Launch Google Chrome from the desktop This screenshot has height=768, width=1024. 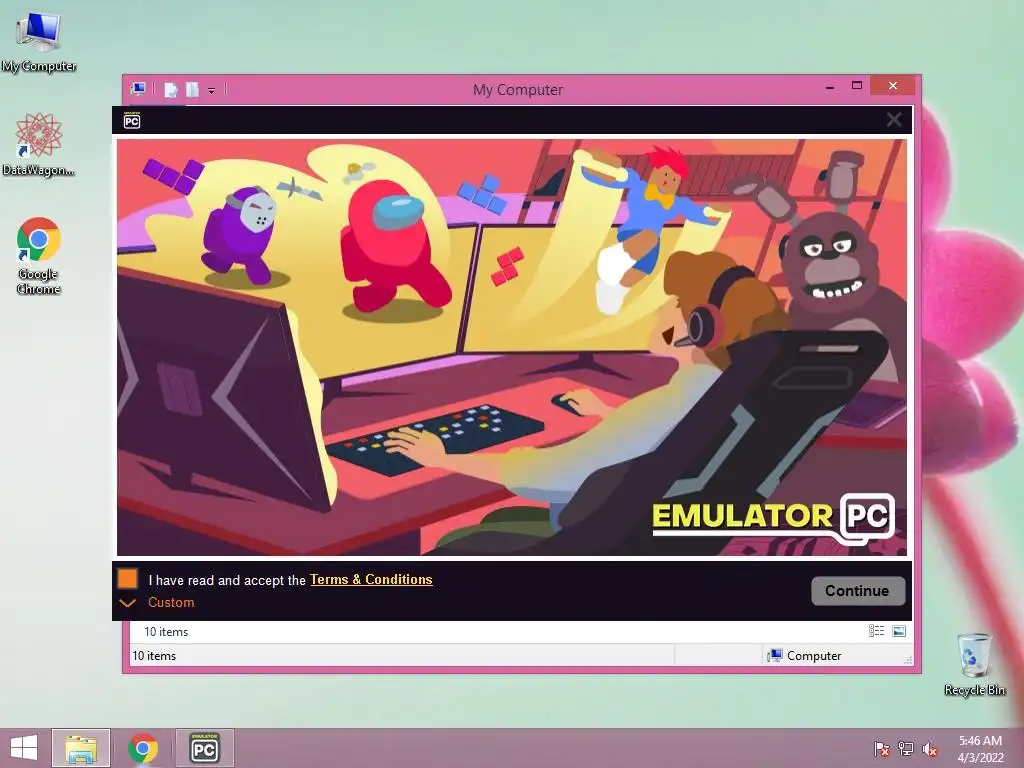tap(39, 256)
